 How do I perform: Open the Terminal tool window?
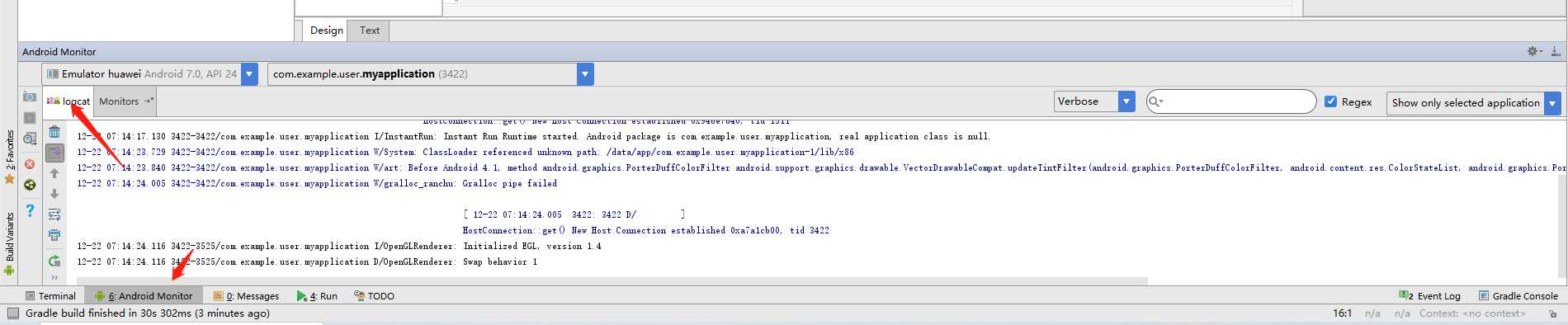50,296
